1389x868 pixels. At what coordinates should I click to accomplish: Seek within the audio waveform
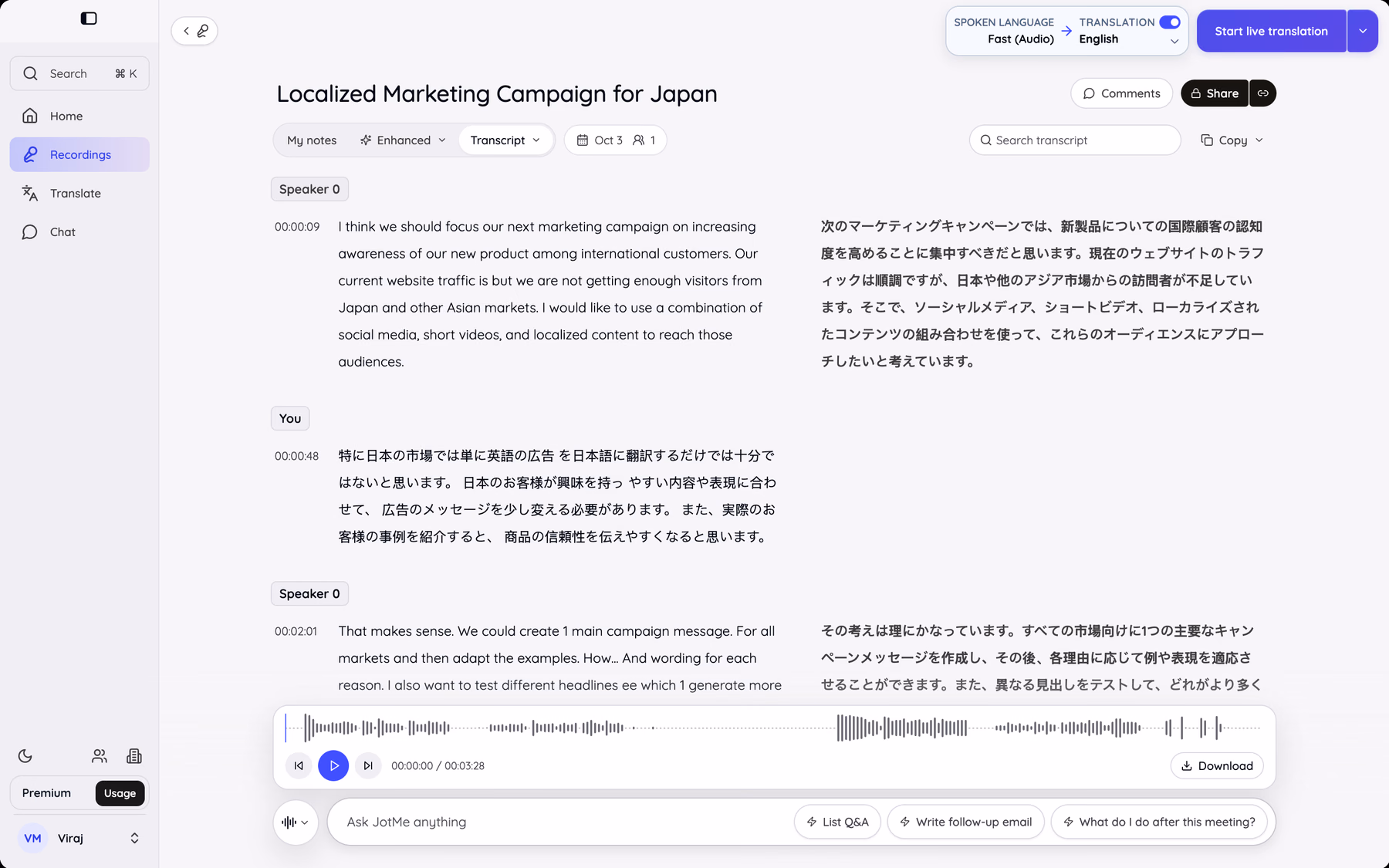tap(773, 728)
